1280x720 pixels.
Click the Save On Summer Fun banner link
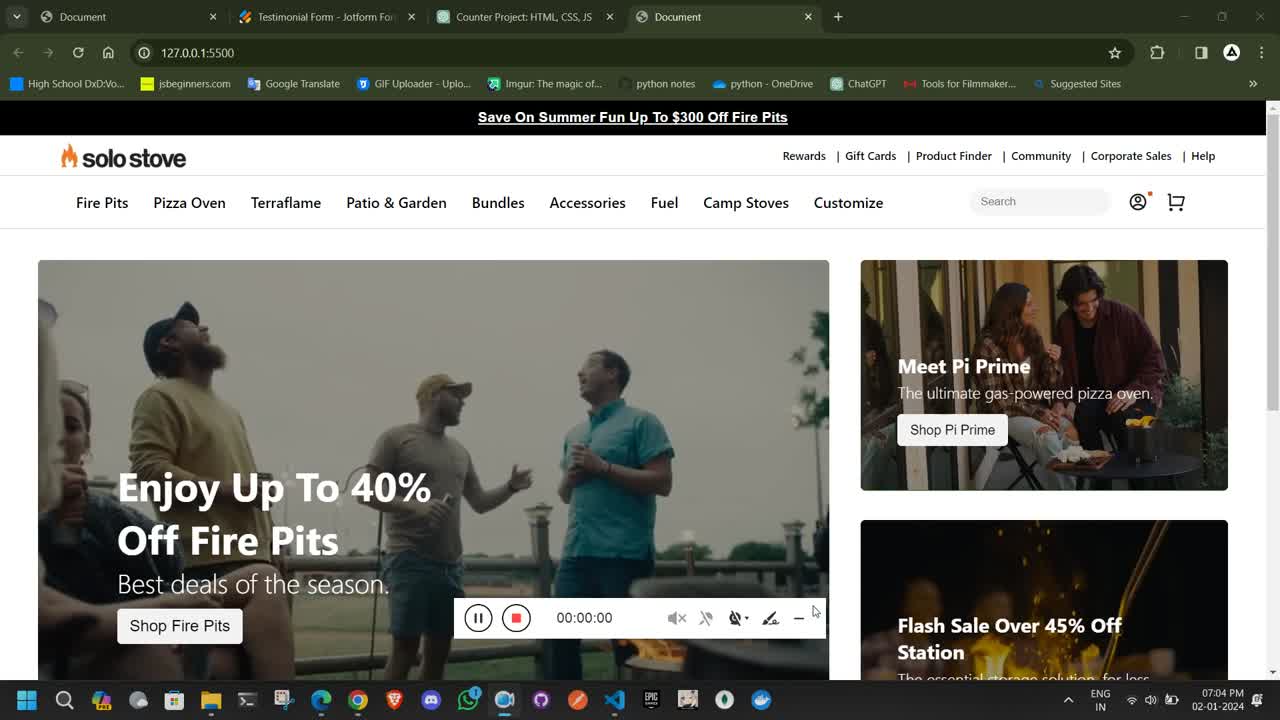point(633,117)
